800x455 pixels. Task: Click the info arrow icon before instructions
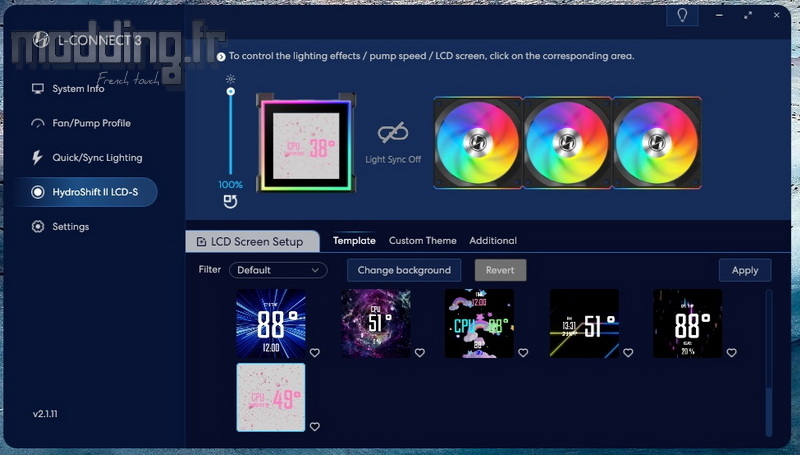tap(221, 57)
